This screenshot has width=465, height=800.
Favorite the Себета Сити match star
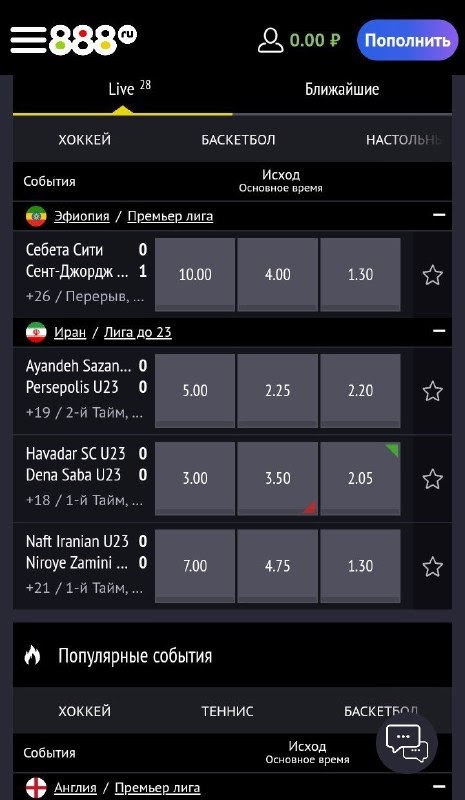[x=432, y=275]
